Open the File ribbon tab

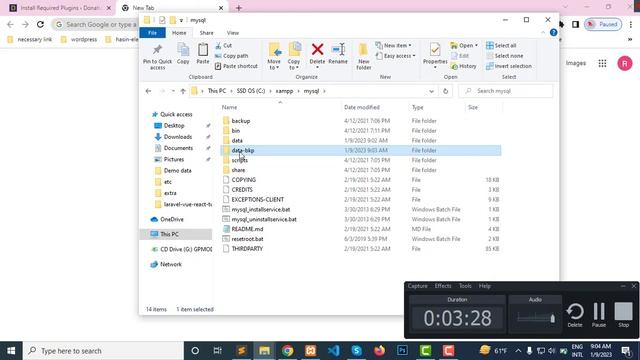[x=152, y=33]
